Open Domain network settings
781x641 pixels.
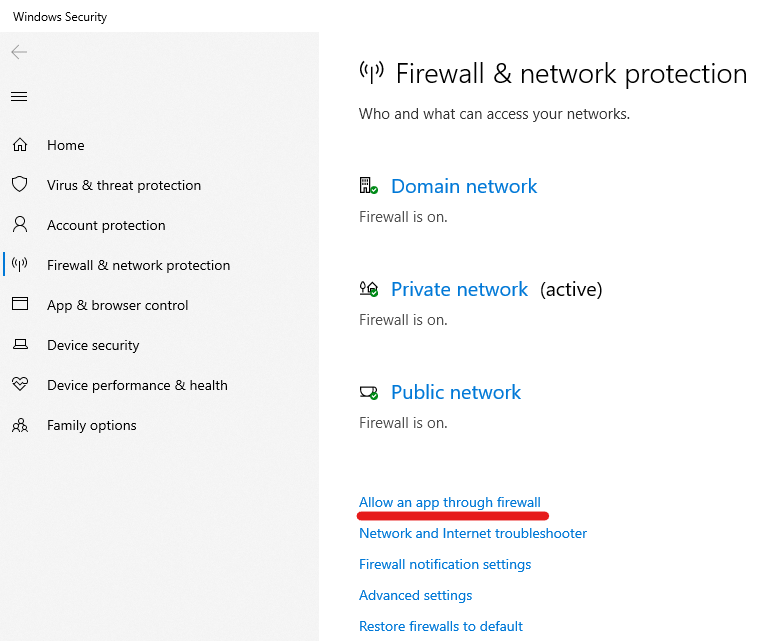click(x=464, y=186)
